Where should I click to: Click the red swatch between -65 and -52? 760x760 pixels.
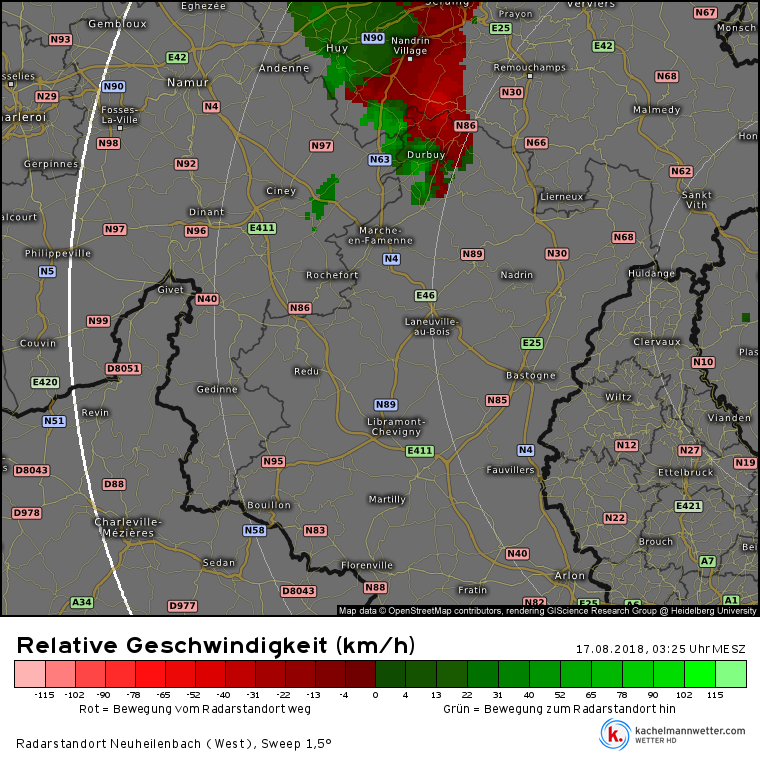180,674
